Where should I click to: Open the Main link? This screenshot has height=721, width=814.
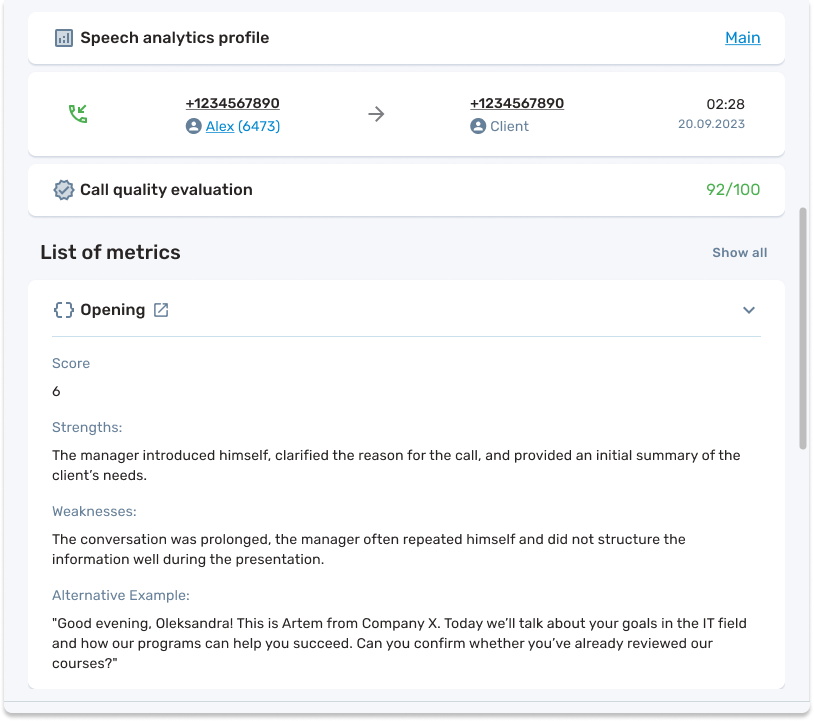click(742, 38)
